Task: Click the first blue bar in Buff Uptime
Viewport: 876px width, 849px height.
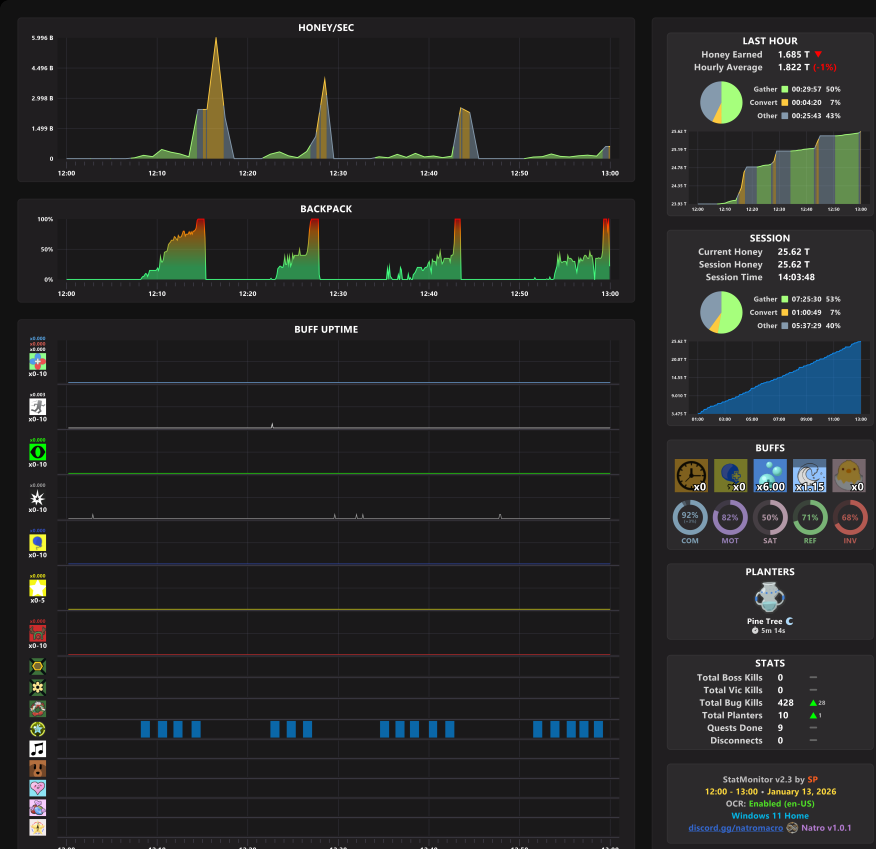Action: point(145,729)
